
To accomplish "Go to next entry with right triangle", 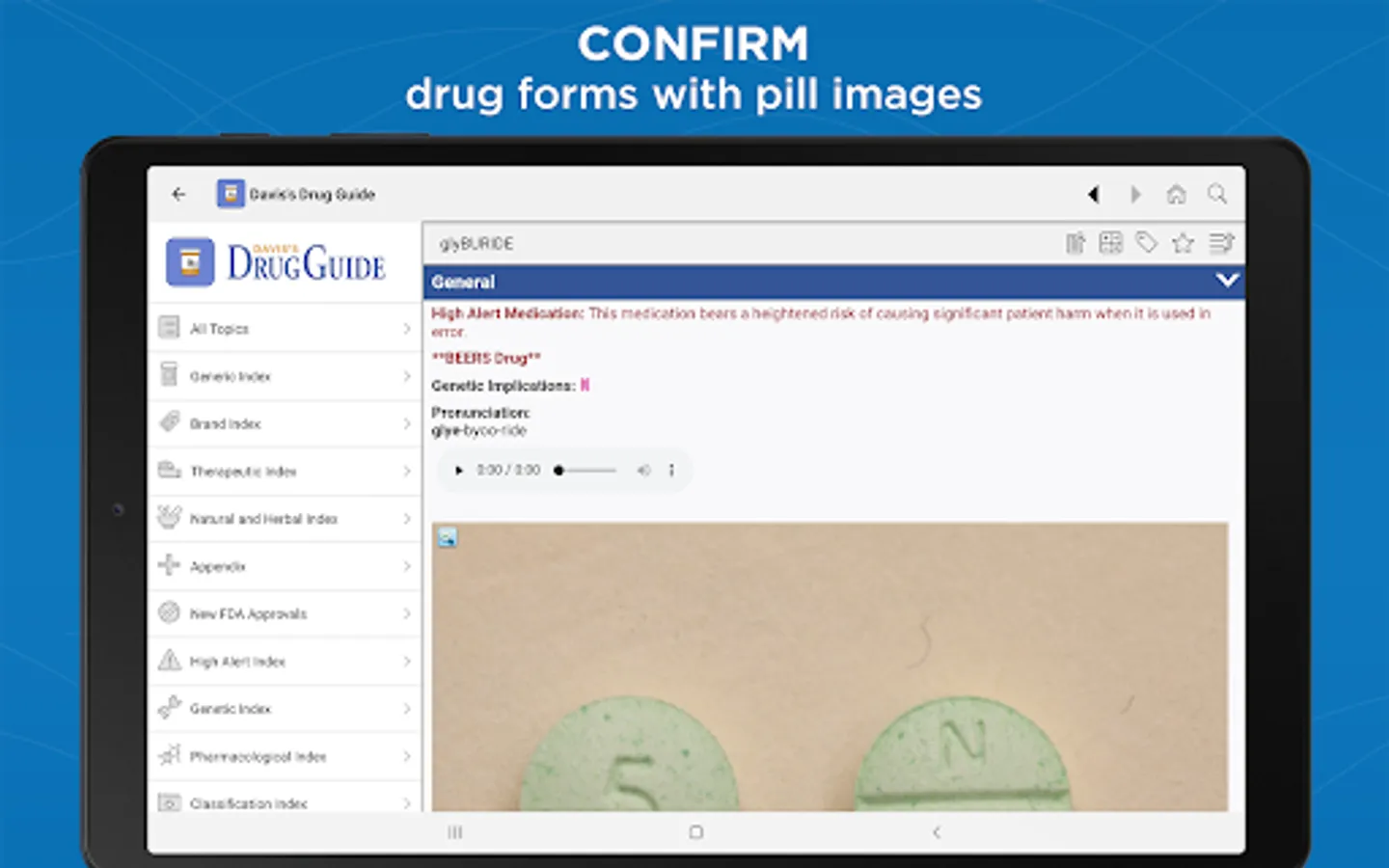I will [x=1135, y=194].
